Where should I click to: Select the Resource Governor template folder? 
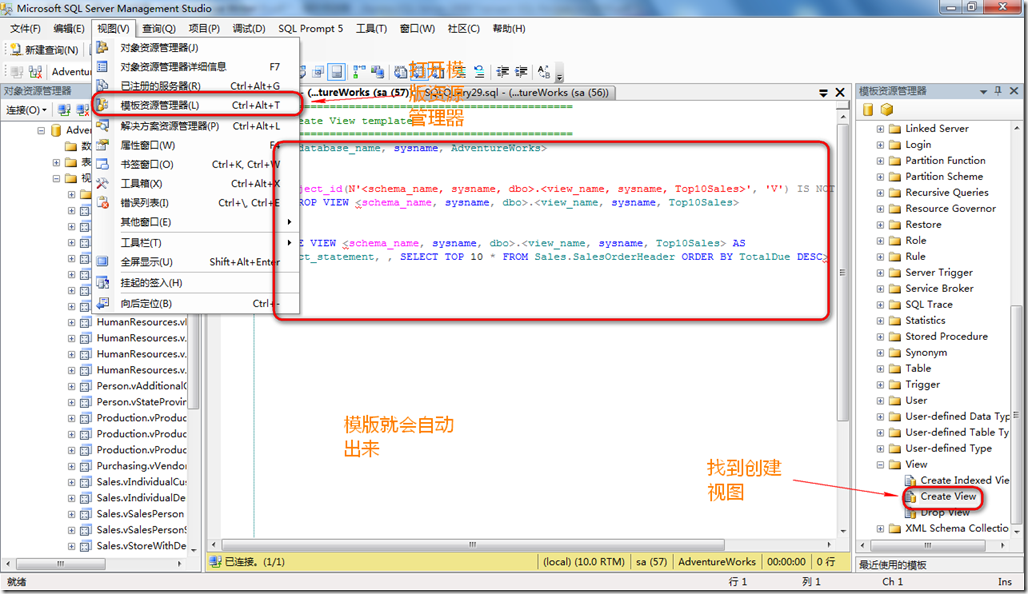click(950, 208)
